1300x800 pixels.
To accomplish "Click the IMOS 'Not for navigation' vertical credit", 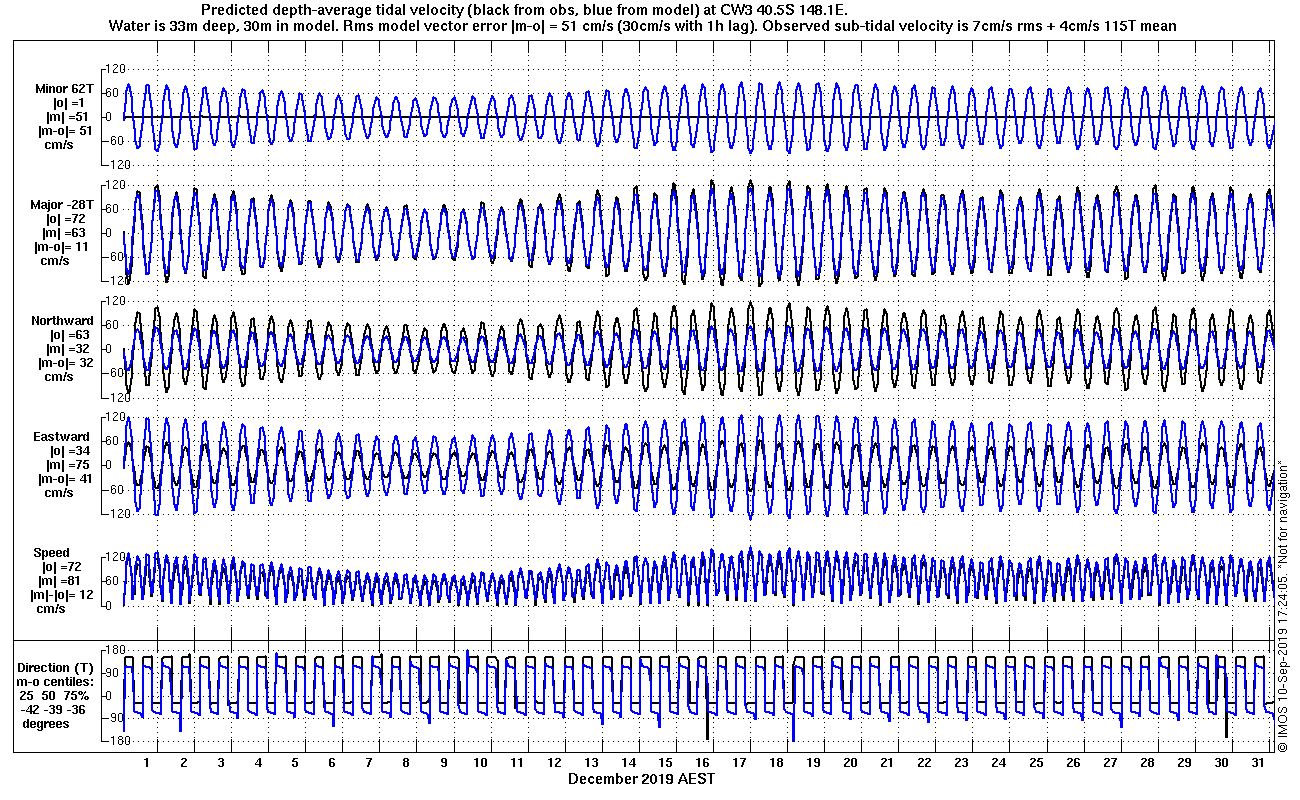I will click(x=1283, y=604).
